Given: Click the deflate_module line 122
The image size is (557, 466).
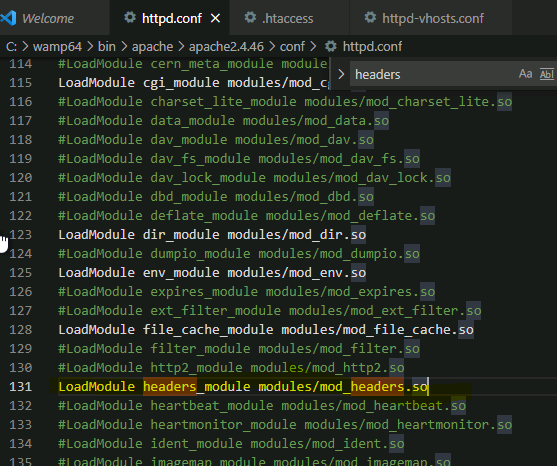Looking at the screenshot, I should (247, 216).
